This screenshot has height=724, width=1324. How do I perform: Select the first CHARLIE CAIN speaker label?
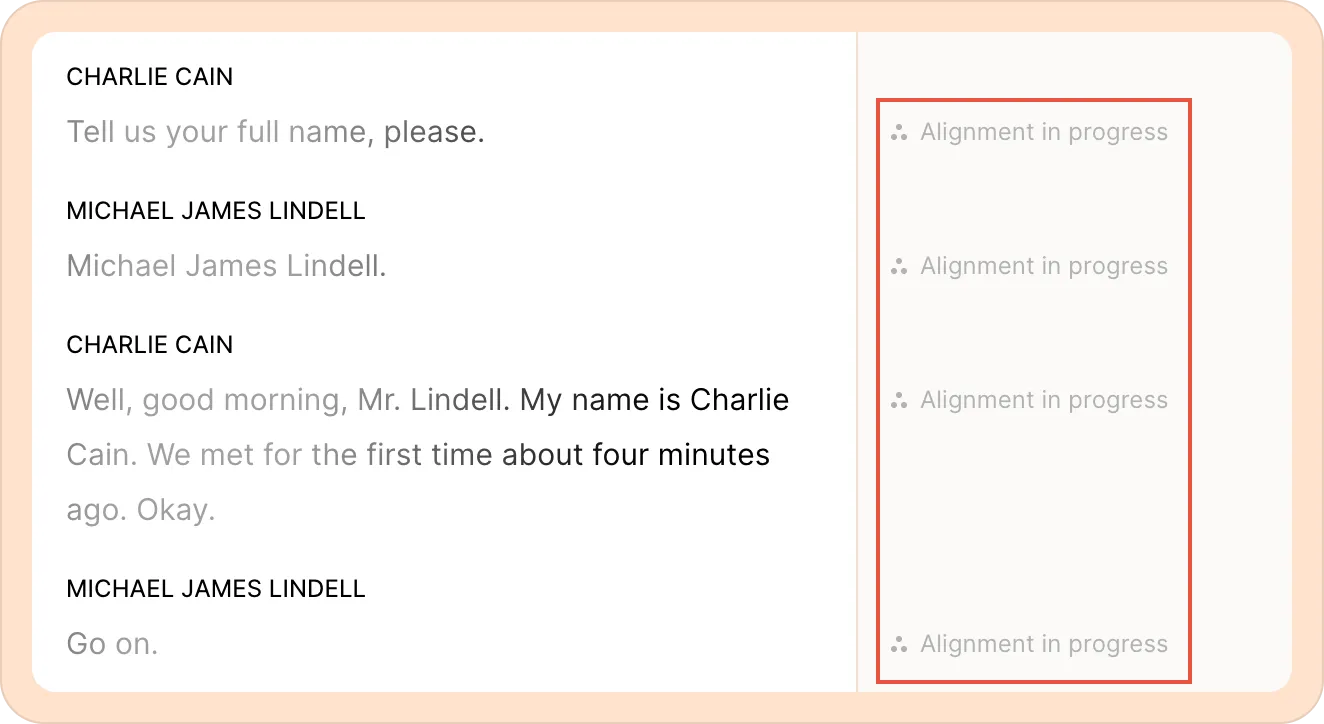click(x=150, y=77)
